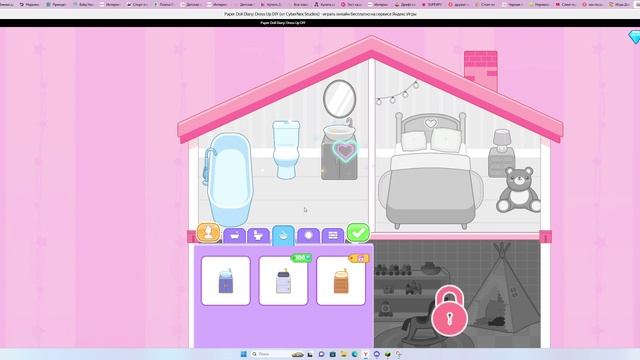Click the oval wall mirror
Image resolution: width=640 pixels, height=360 pixels.
point(340,99)
